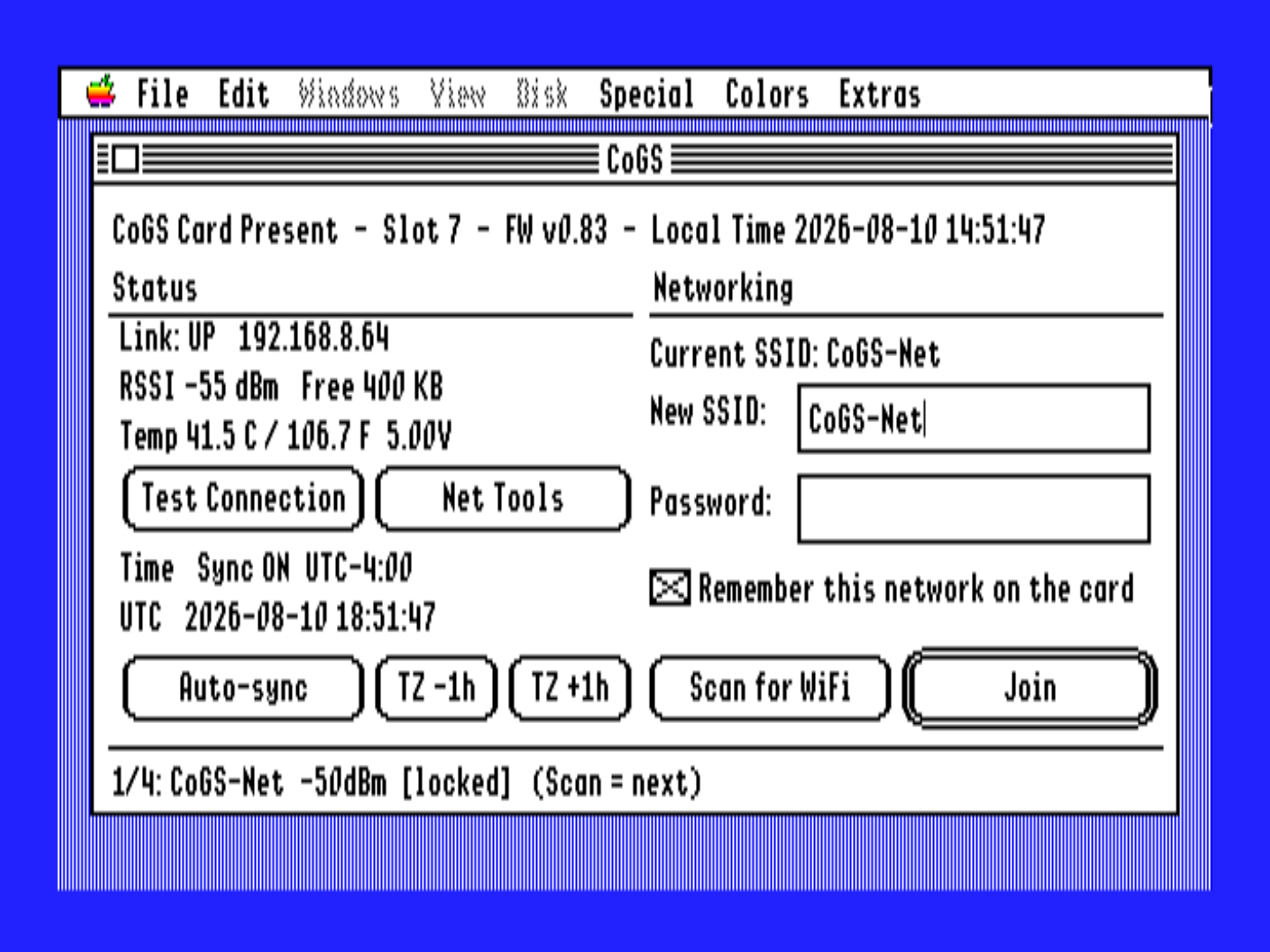This screenshot has width=1270, height=952.
Task: Click the 'CoGS Card Present' text
Action: 225,230
